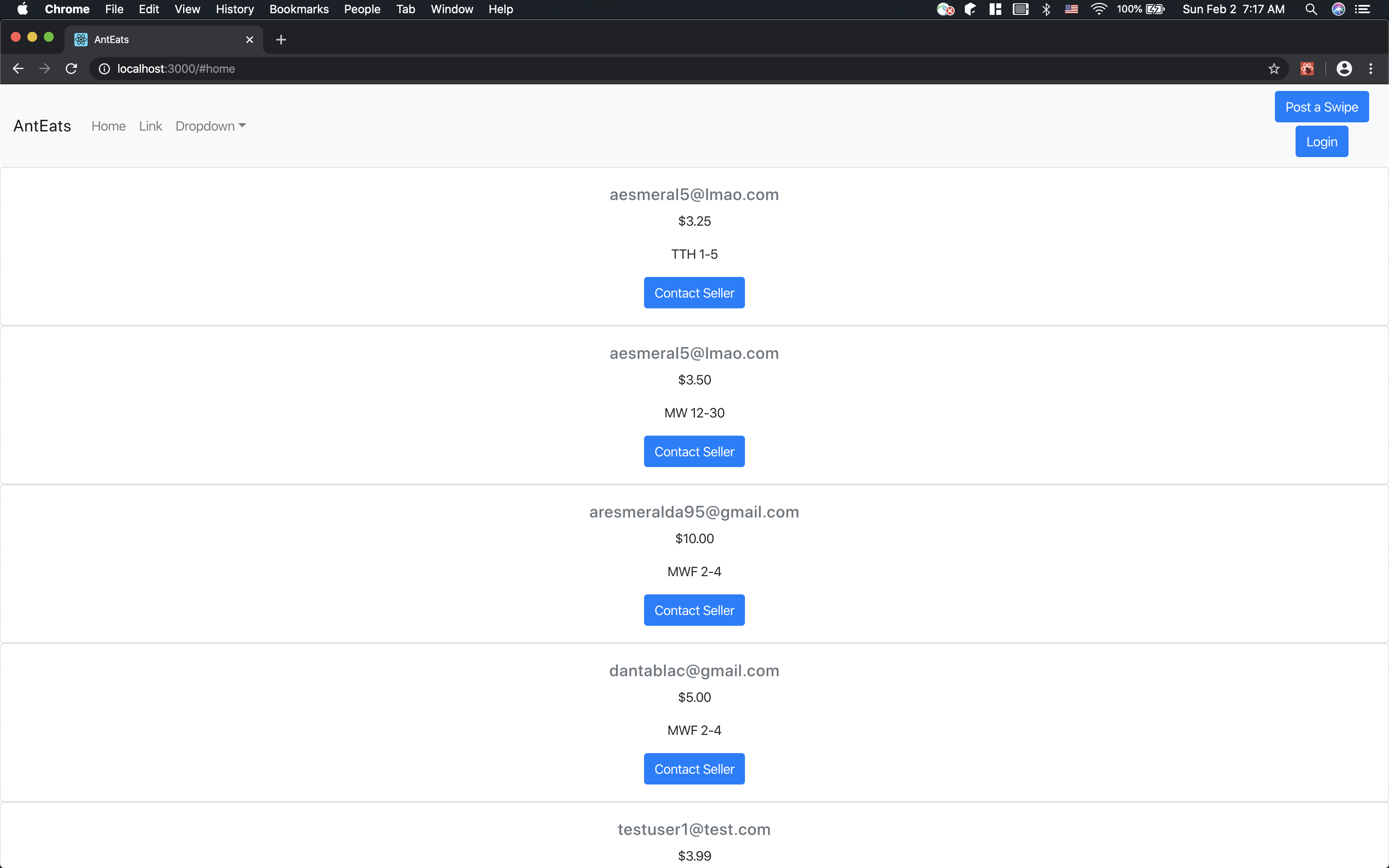
Task: Open the Bookmarks menu
Action: point(298,9)
